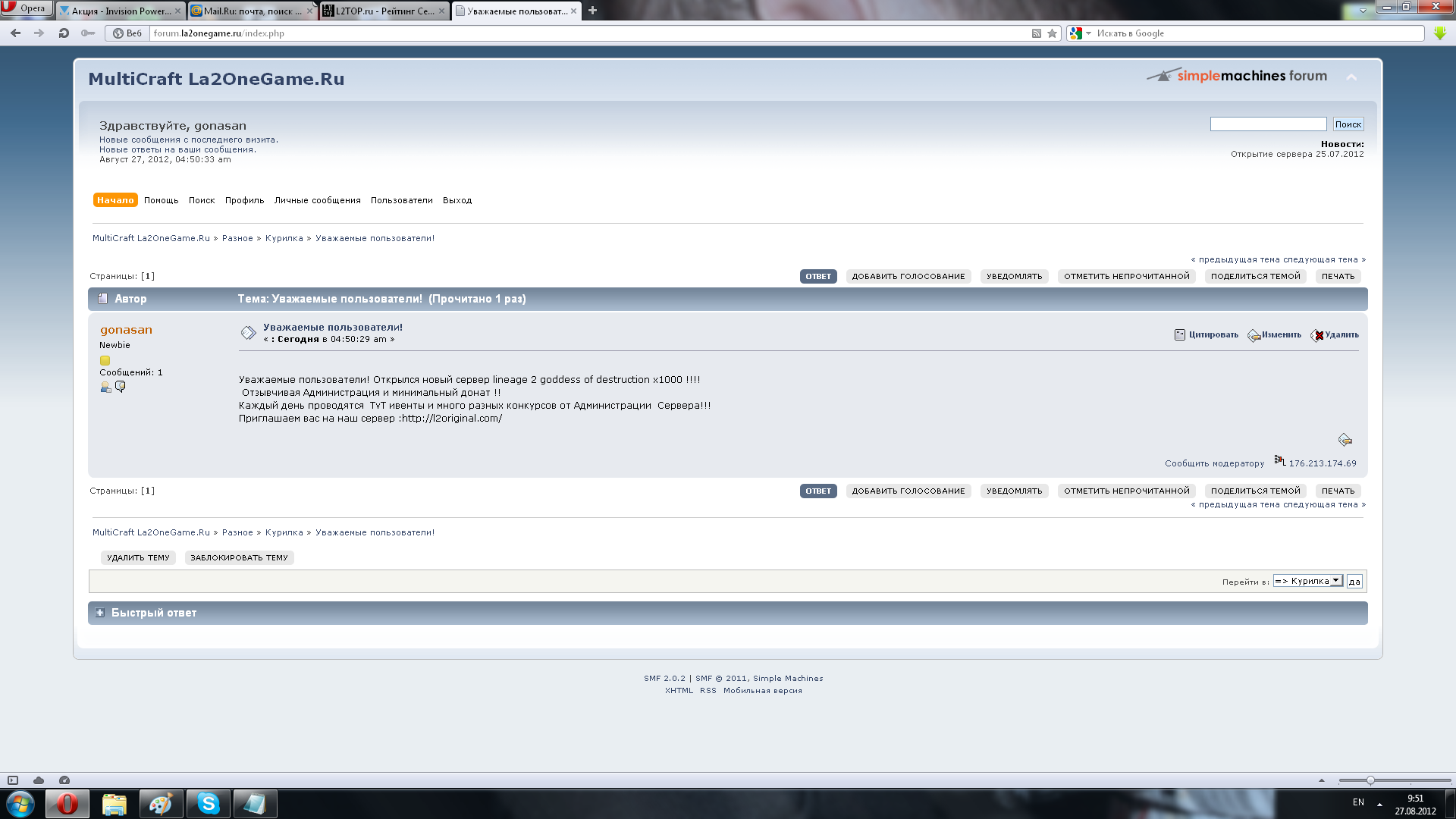View gonasan's profile icon

click(x=105, y=387)
